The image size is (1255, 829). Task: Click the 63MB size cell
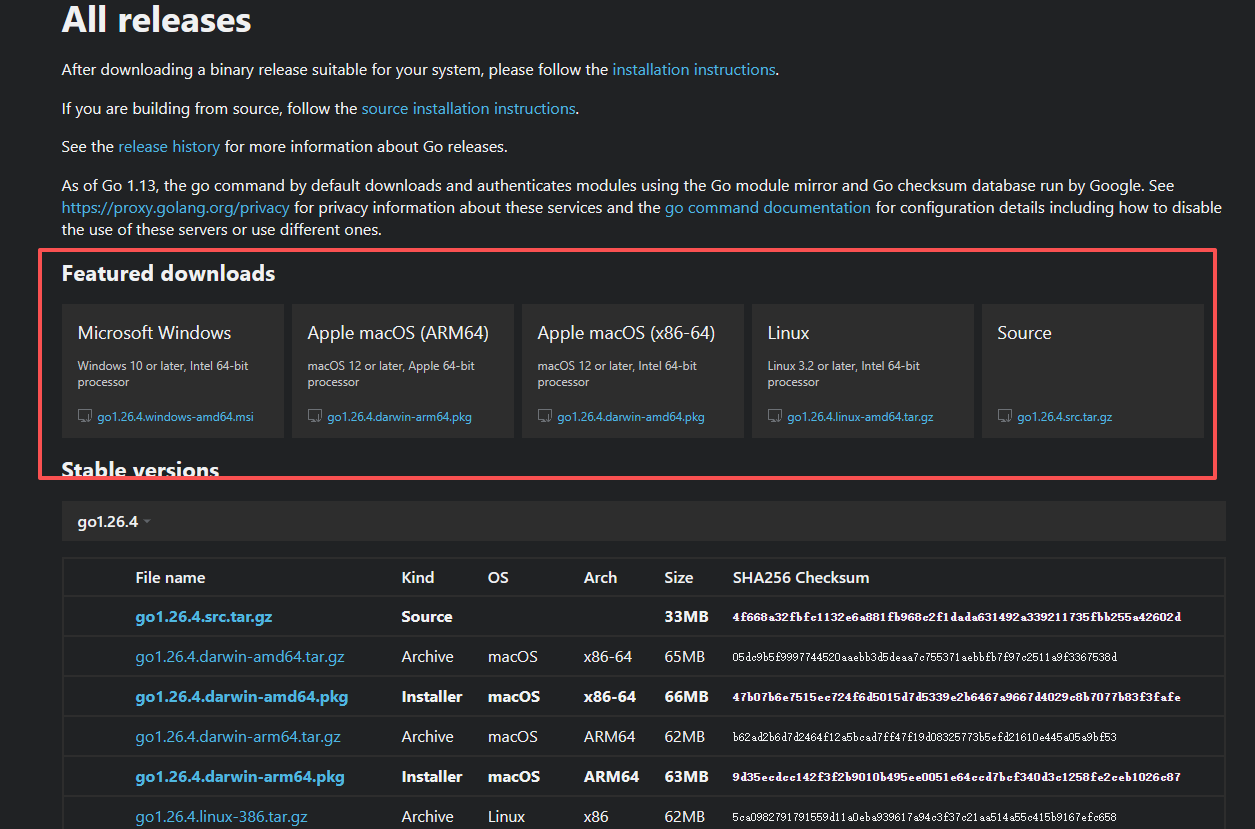tap(686, 777)
